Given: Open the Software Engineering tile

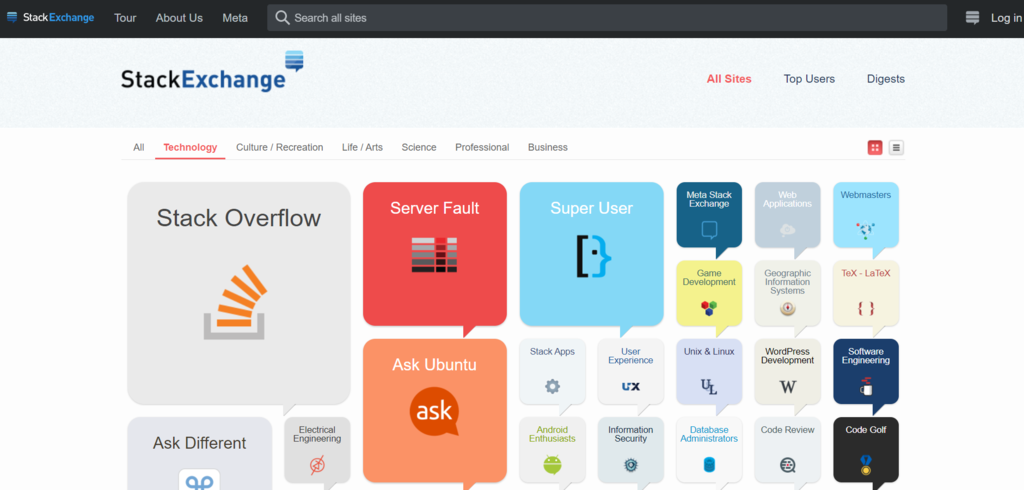Looking at the screenshot, I should click(866, 372).
